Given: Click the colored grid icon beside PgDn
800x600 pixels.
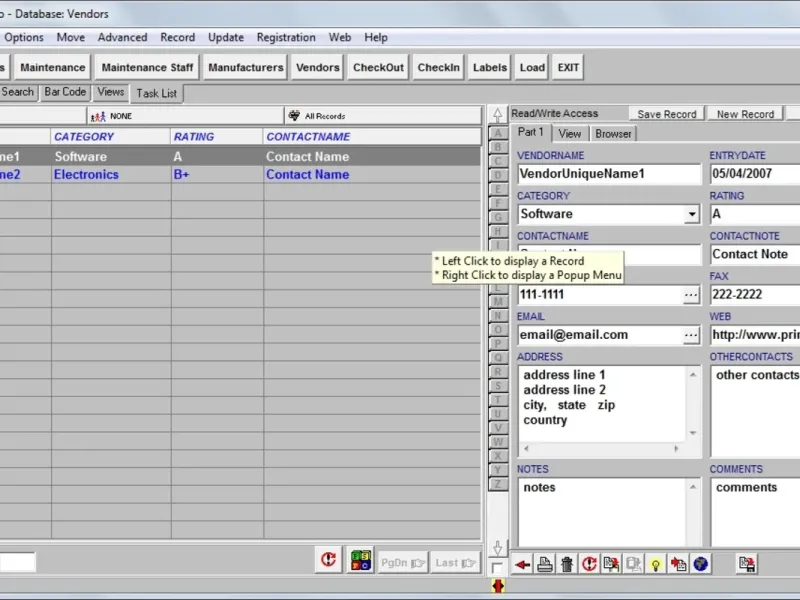Looking at the screenshot, I should (x=361, y=561).
